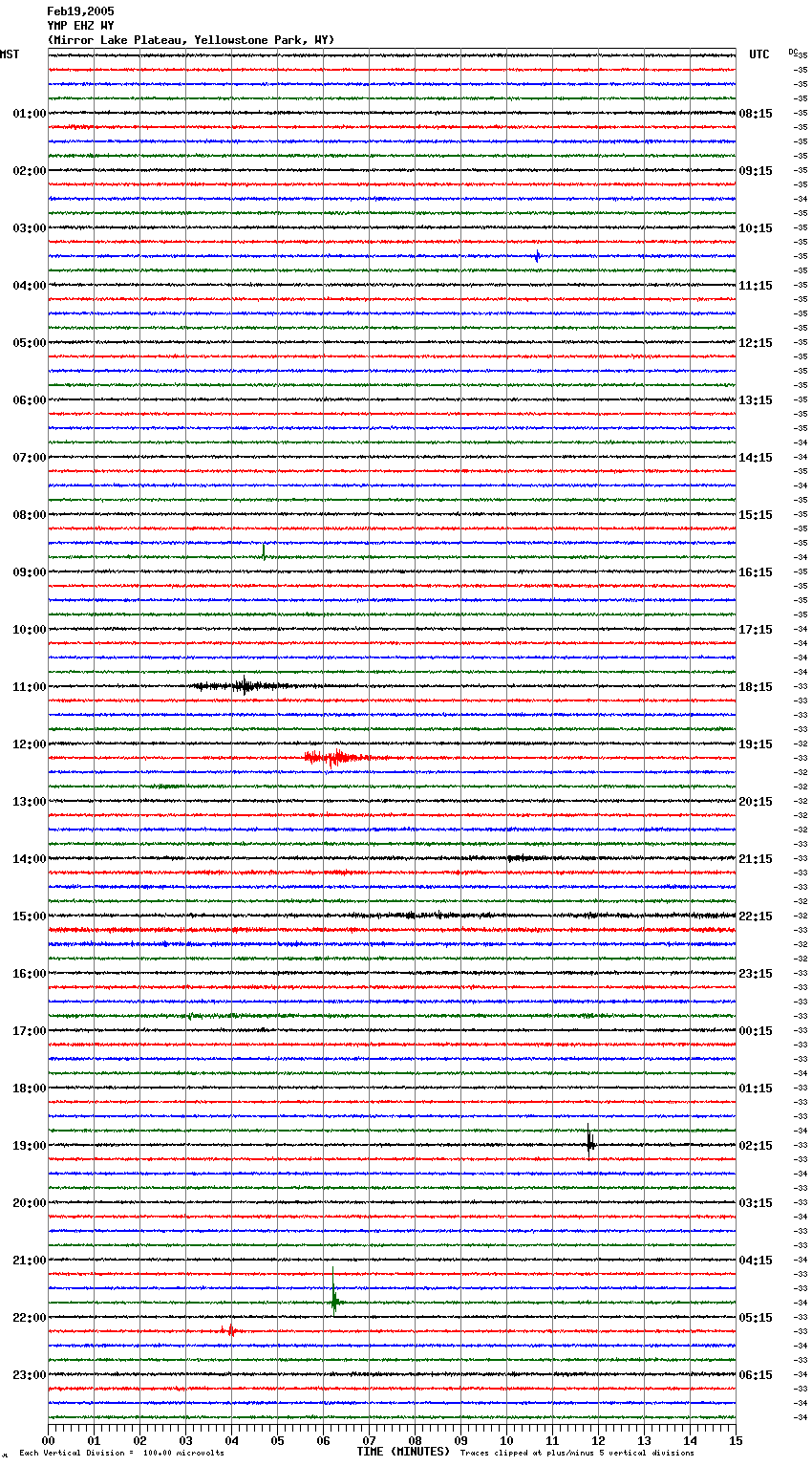Click the 02:15 UTC row label
This screenshot has height=1466, width=812.
click(x=756, y=1146)
